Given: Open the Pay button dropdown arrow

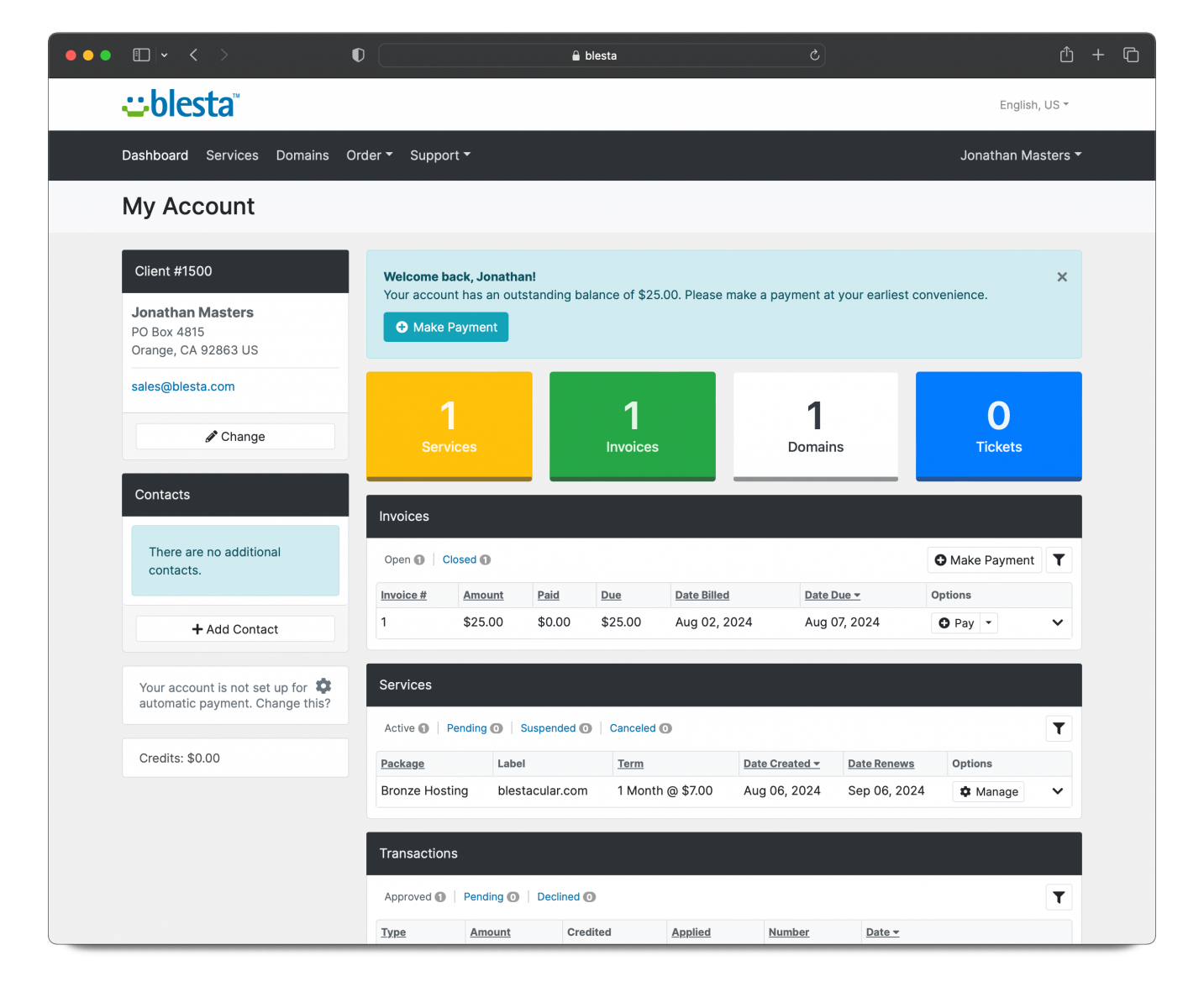Looking at the screenshot, I should tap(989, 623).
